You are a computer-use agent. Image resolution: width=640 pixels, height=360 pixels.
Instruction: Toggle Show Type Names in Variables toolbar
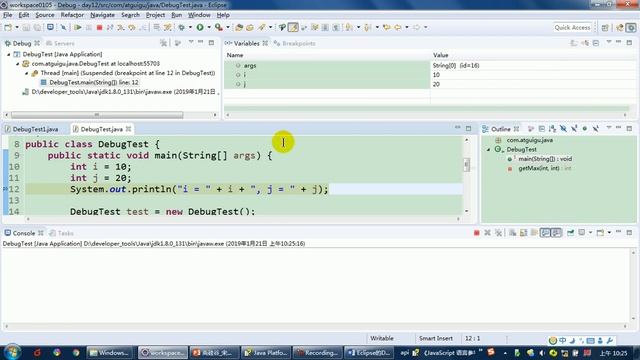574,43
